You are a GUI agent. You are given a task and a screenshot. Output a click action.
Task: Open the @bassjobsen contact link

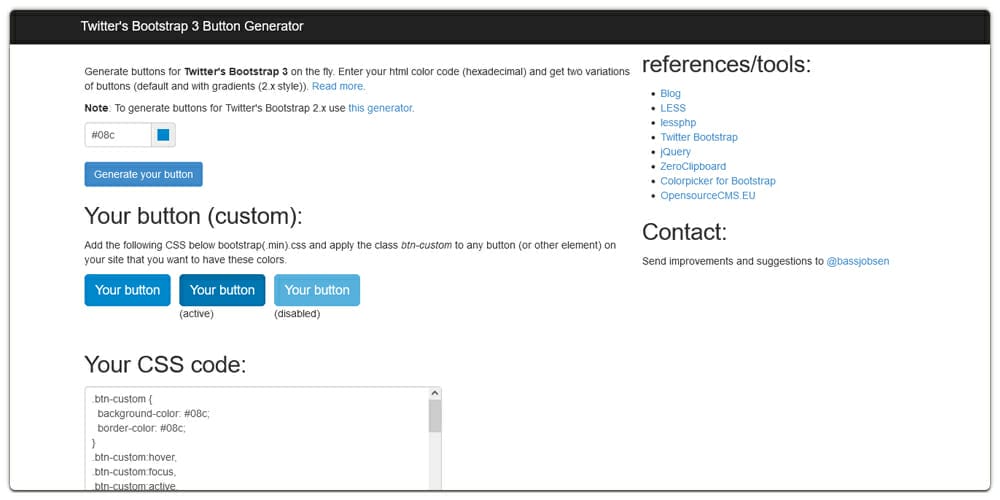point(858,261)
